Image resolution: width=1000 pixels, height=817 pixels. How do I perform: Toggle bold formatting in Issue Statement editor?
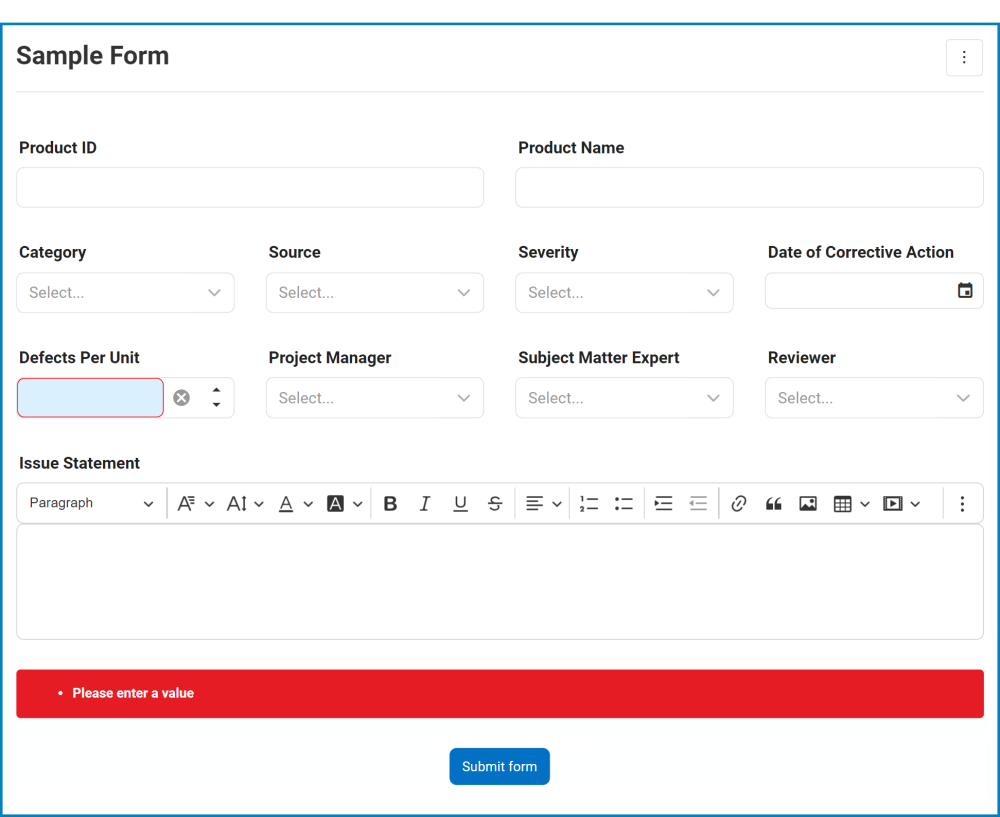pos(390,504)
